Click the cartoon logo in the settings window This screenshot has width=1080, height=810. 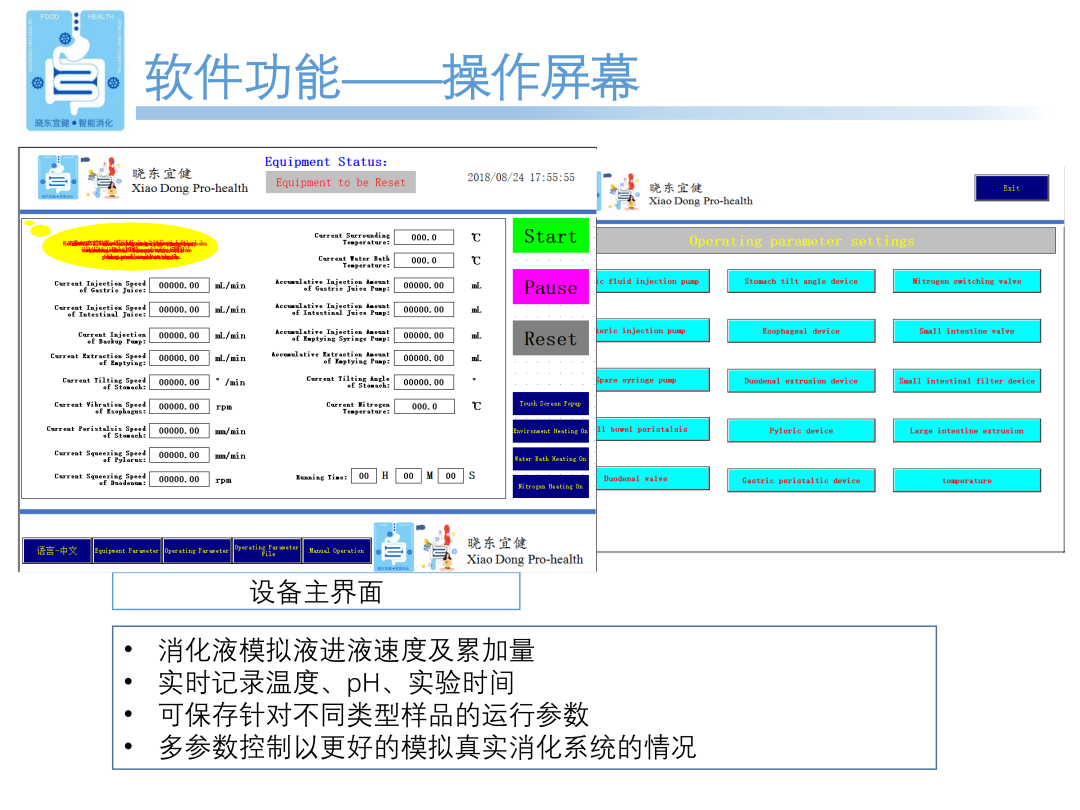click(624, 192)
